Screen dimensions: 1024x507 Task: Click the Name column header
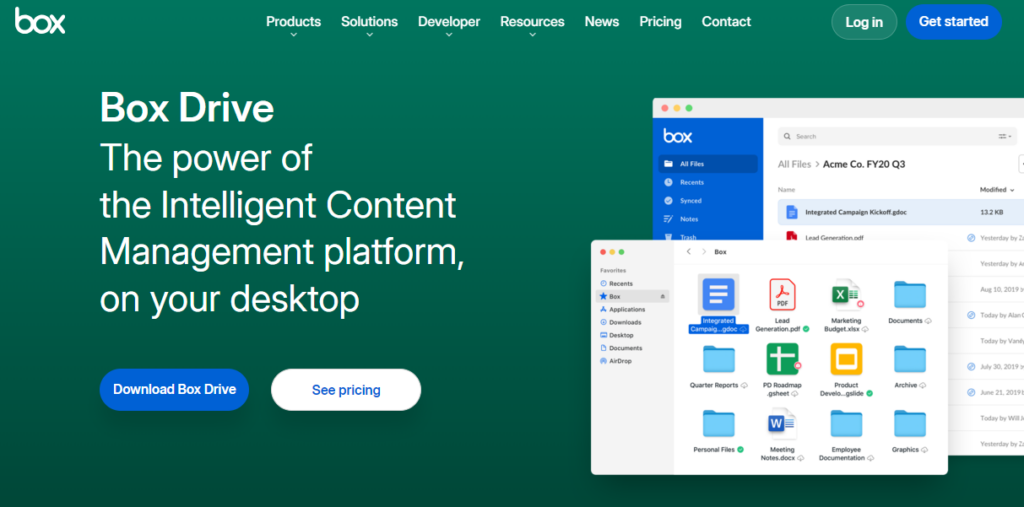coord(786,189)
